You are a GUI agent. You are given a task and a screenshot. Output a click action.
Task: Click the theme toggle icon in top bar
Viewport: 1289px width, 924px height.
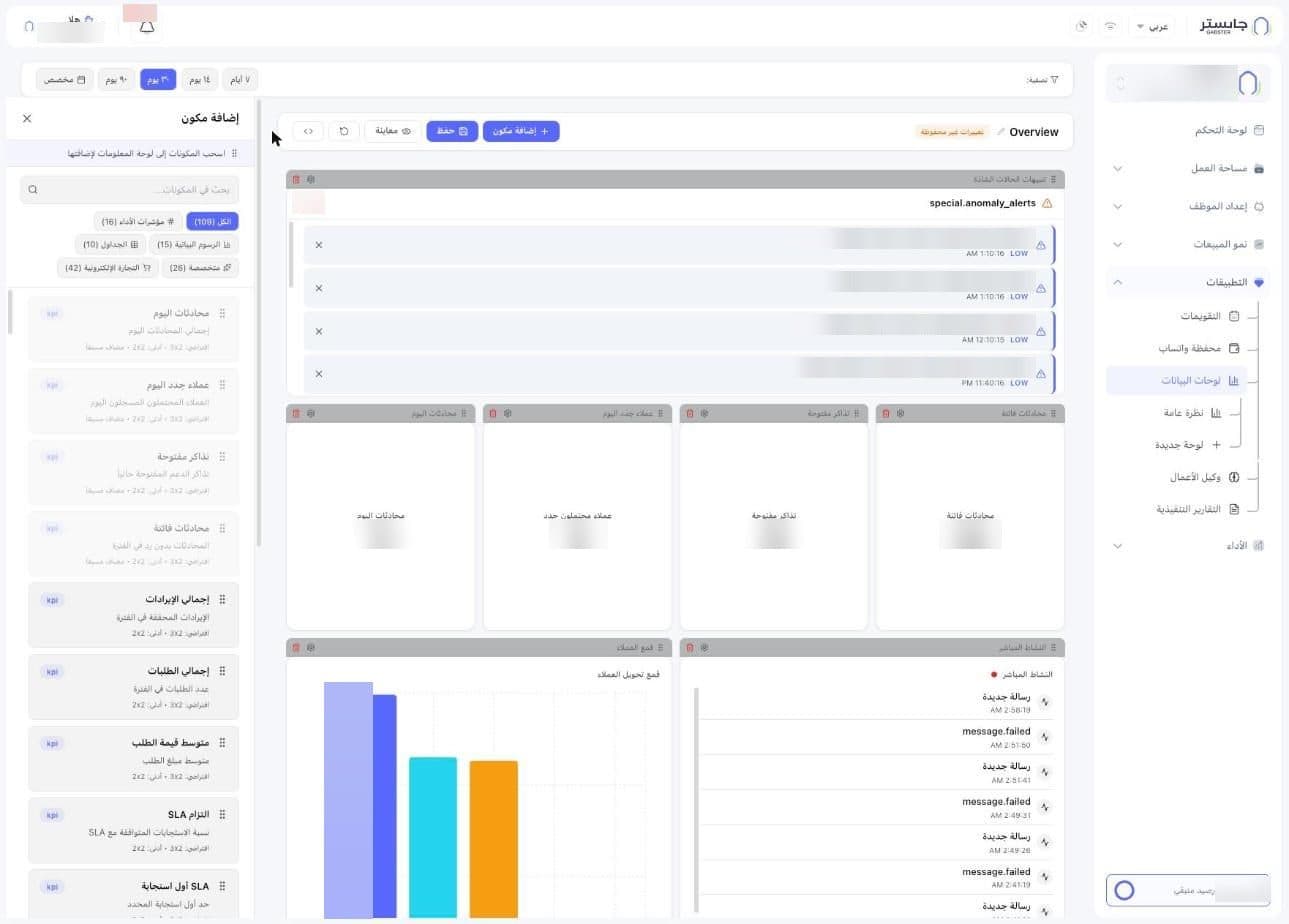pos(1081,26)
